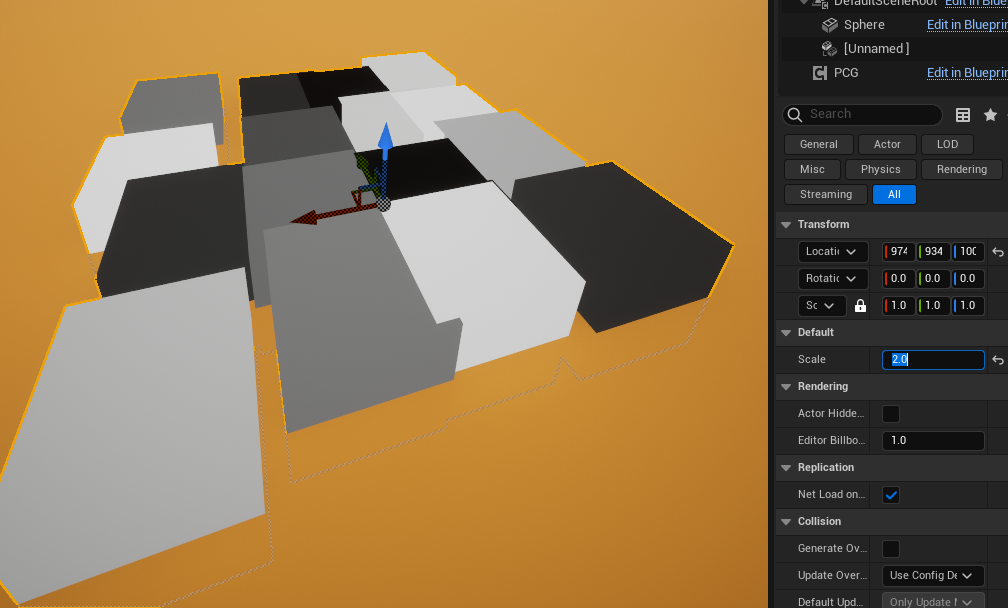Click the Location Y value field
This screenshot has height=608, width=1008.
click(933, 252)
